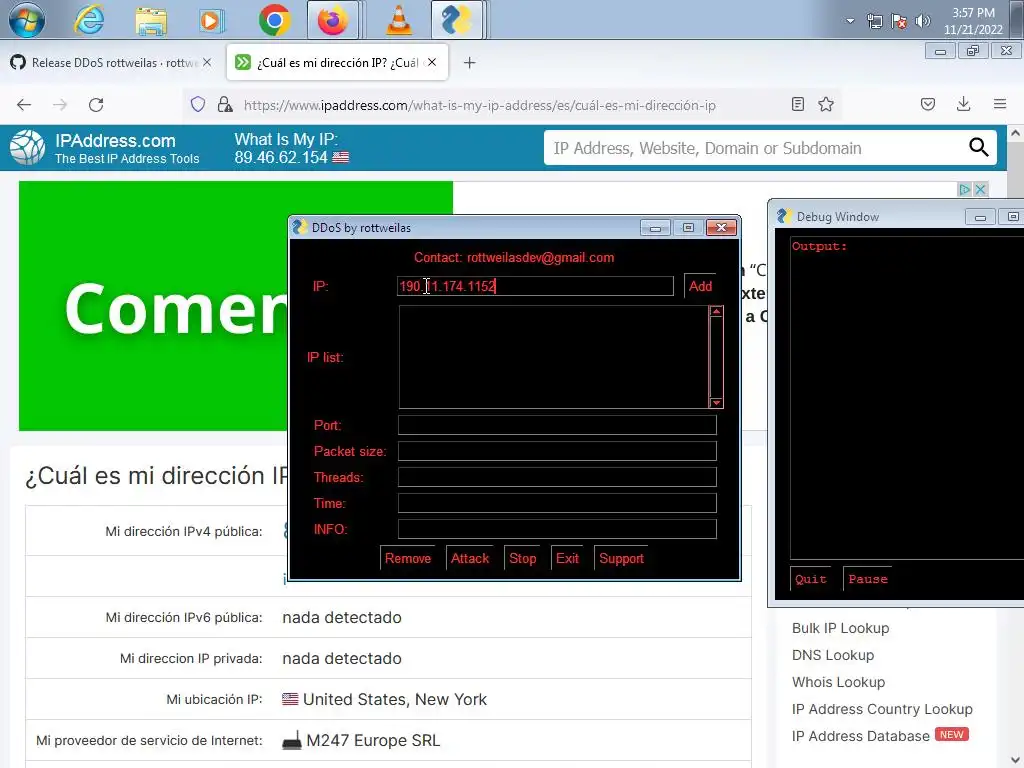
Task: Switch to Firefox taskbar icon
Action: [x=333, y=20]
